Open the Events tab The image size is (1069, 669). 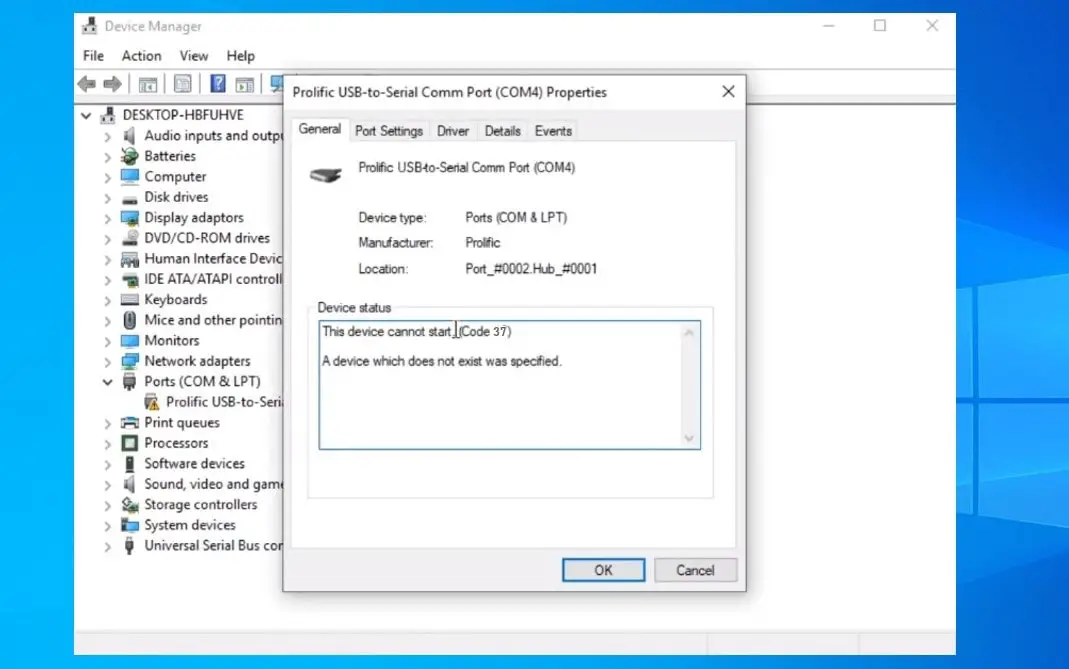[553, 131]
